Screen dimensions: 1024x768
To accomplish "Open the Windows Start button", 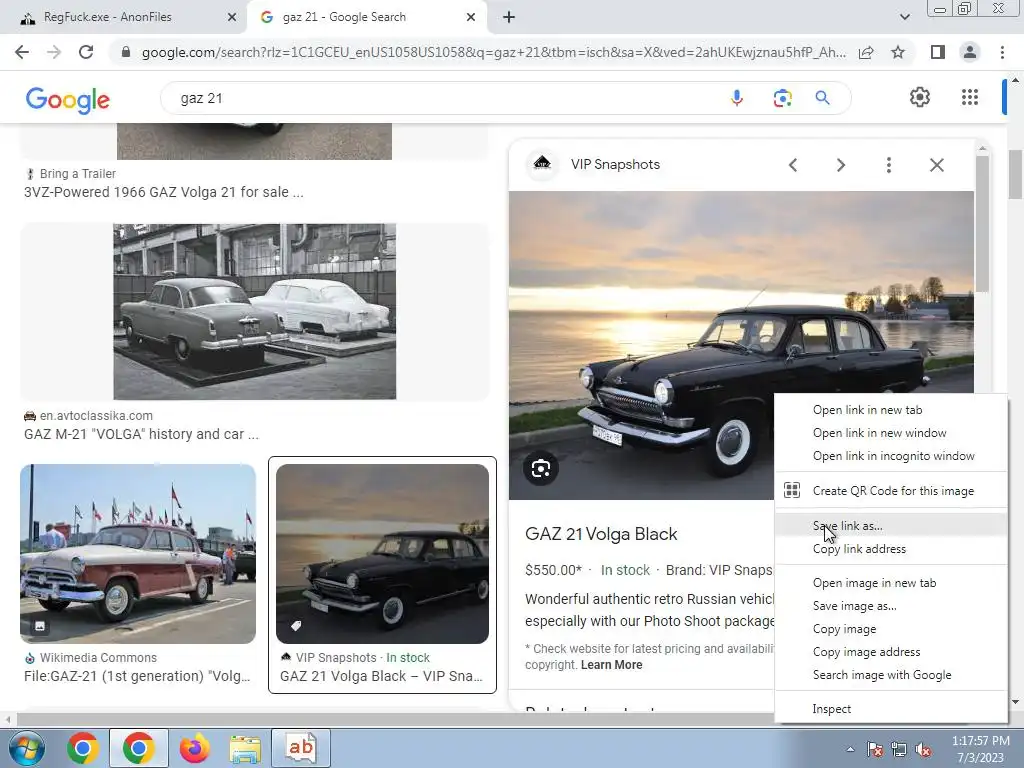I will (x=26, y=748).
